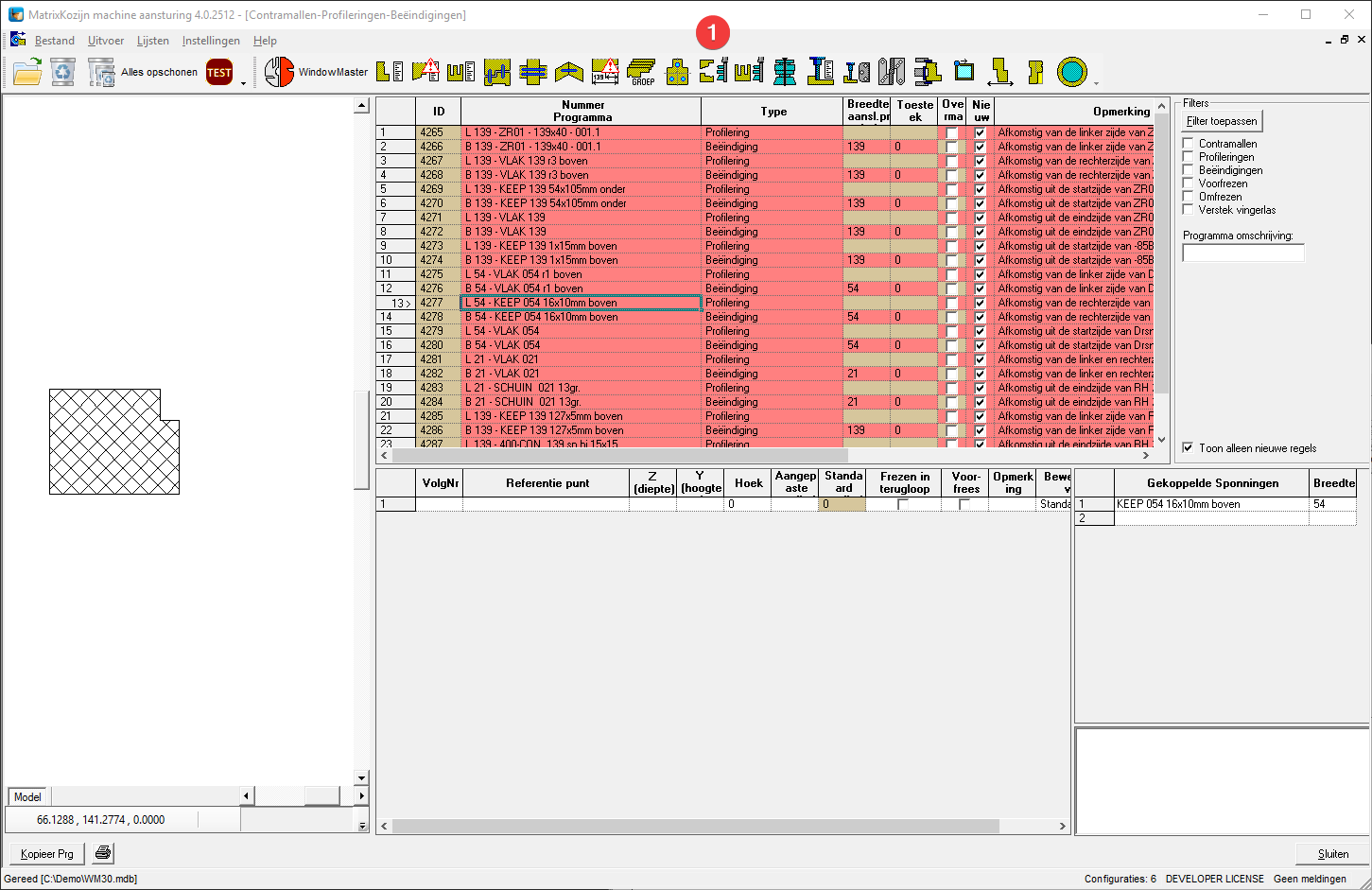Click the yellow hook-shaped profile icon
This screenshot has height=890, width=1372.
click(x=1035, y=72)
